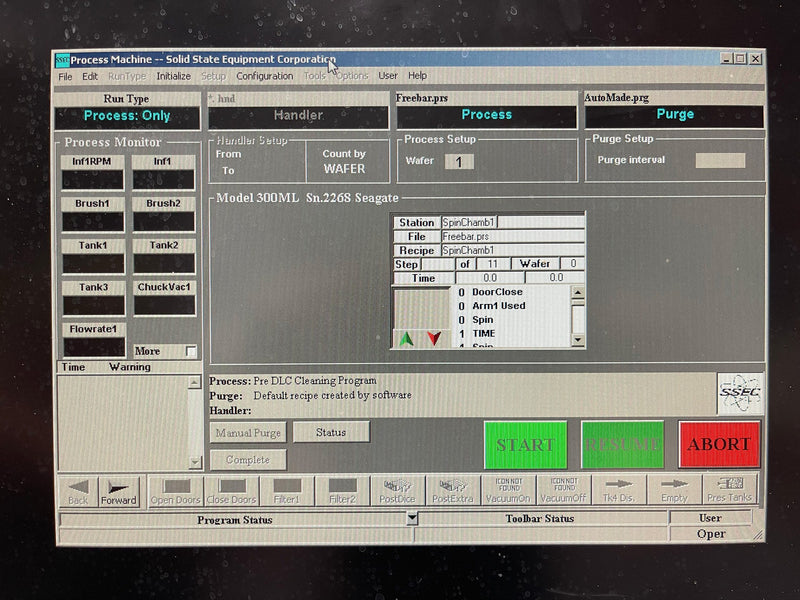Click the Handler header panel
The width and height of the screenshot is (800, 600).
point(298,116)
